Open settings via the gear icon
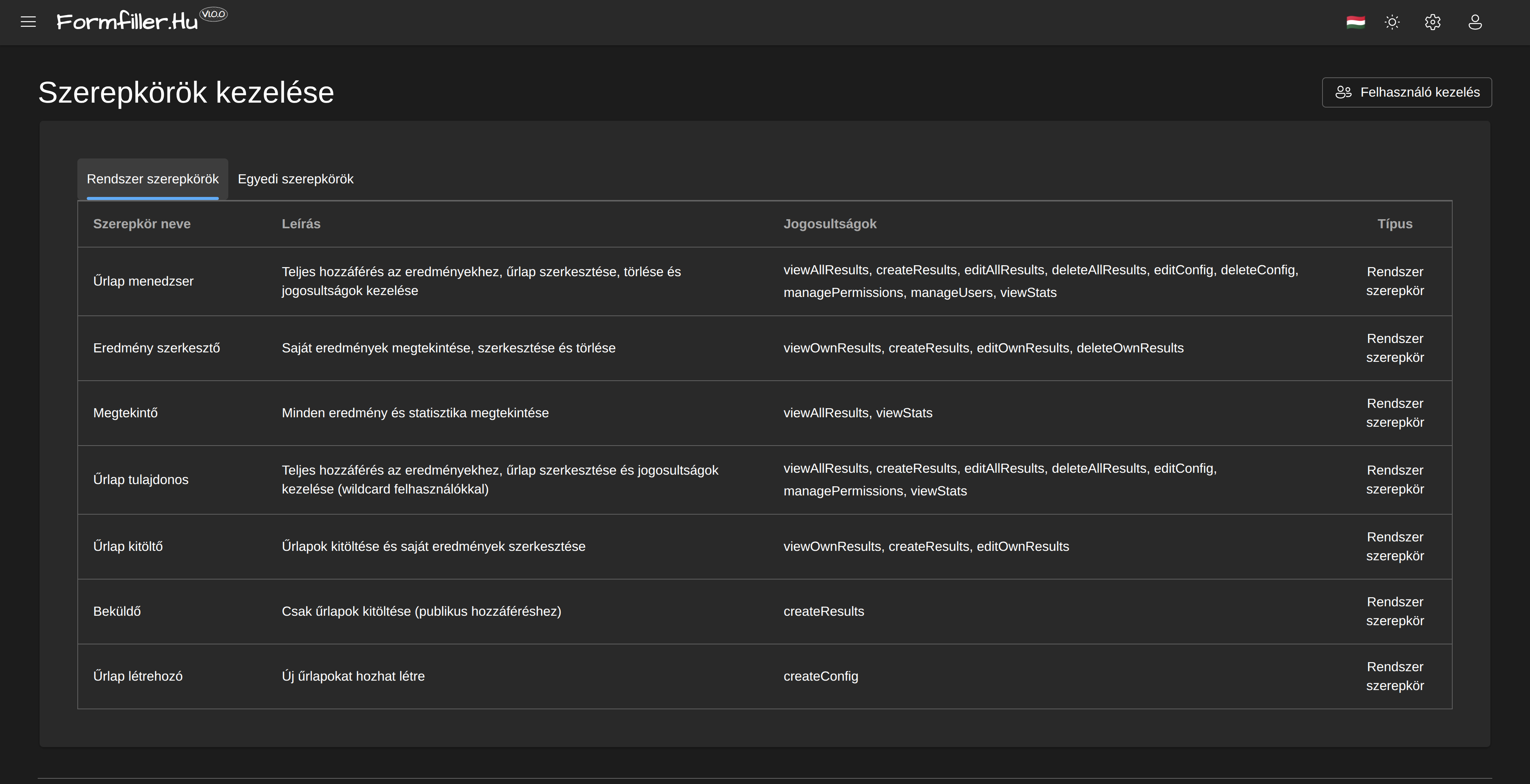The width and height of the screenshot is (1530, 784). [1432, 22]
